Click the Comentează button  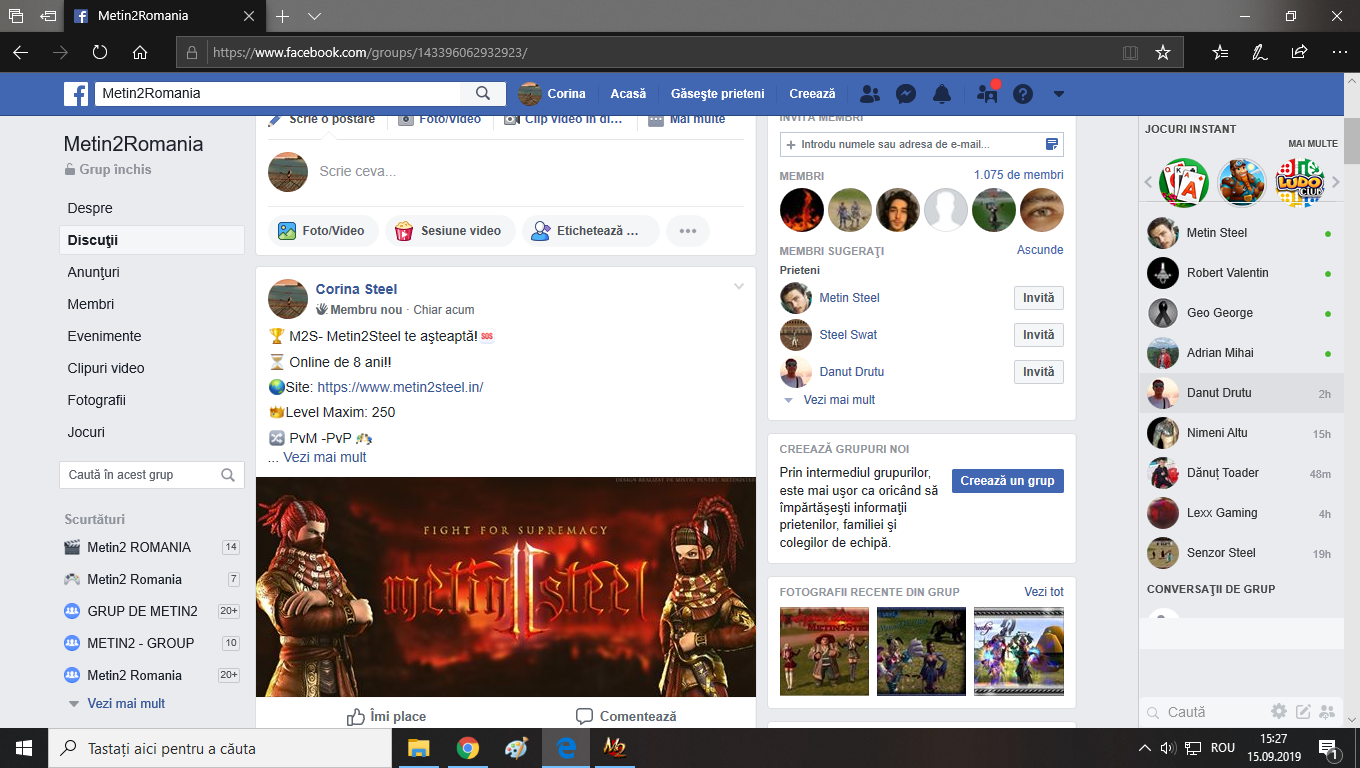626,716
